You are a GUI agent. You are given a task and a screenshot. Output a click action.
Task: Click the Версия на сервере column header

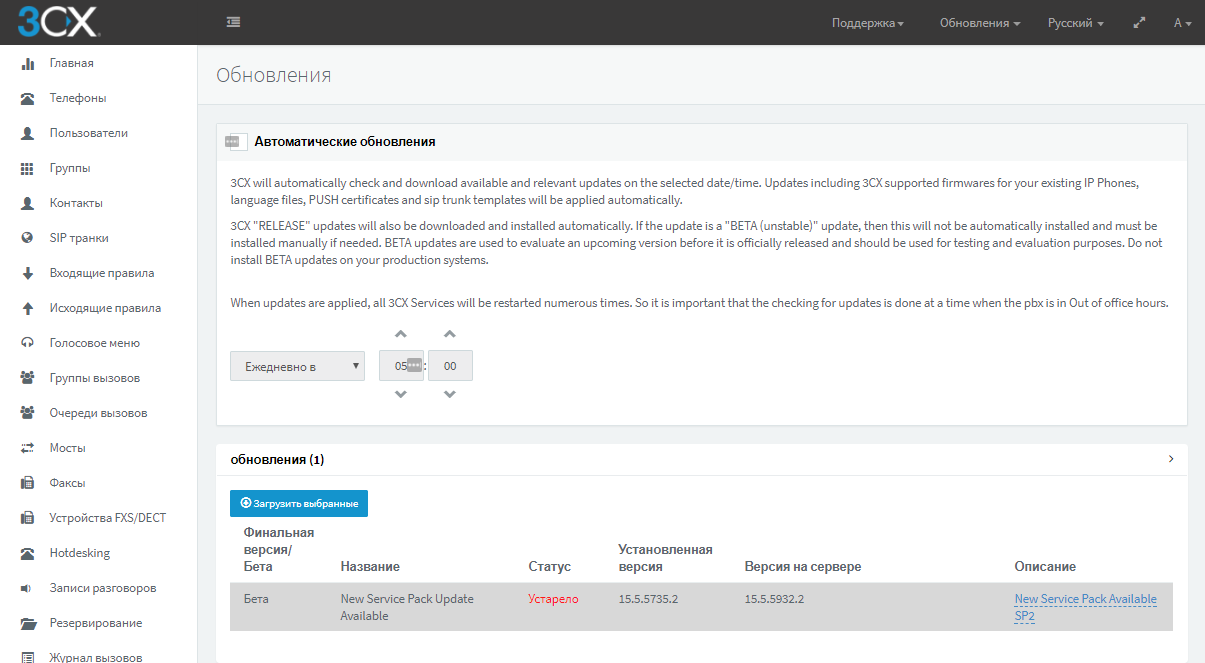click(803, 567)
